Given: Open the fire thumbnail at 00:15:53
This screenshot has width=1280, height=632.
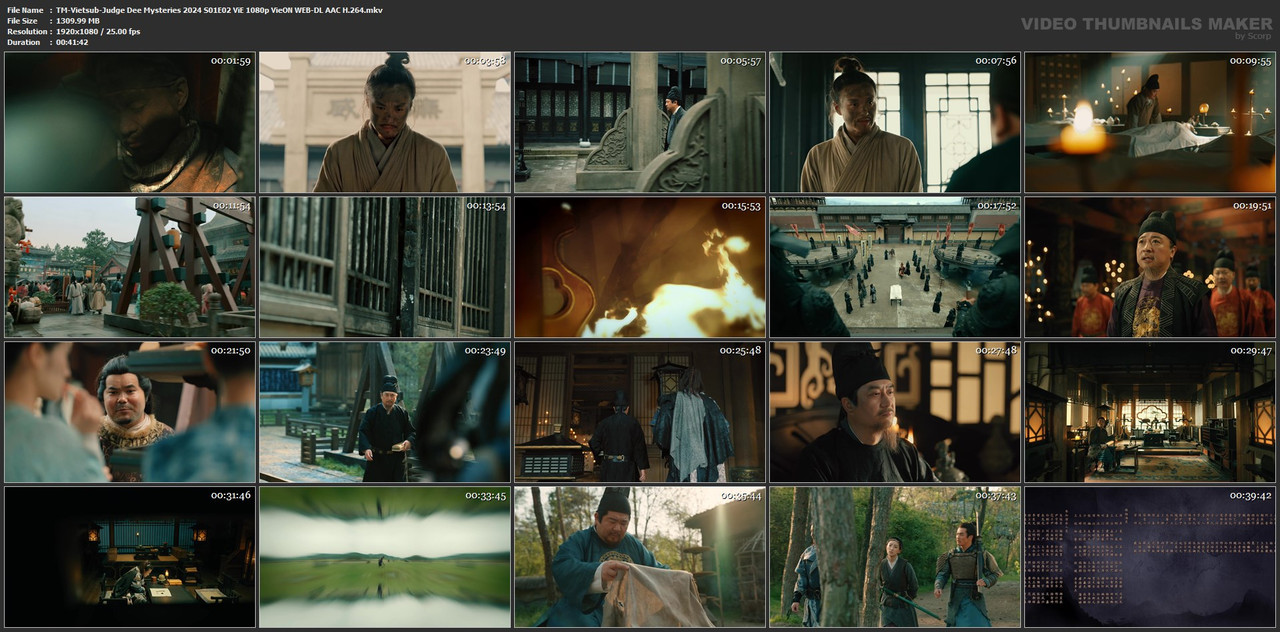Looking at the screenshot, I should point(640,267).
